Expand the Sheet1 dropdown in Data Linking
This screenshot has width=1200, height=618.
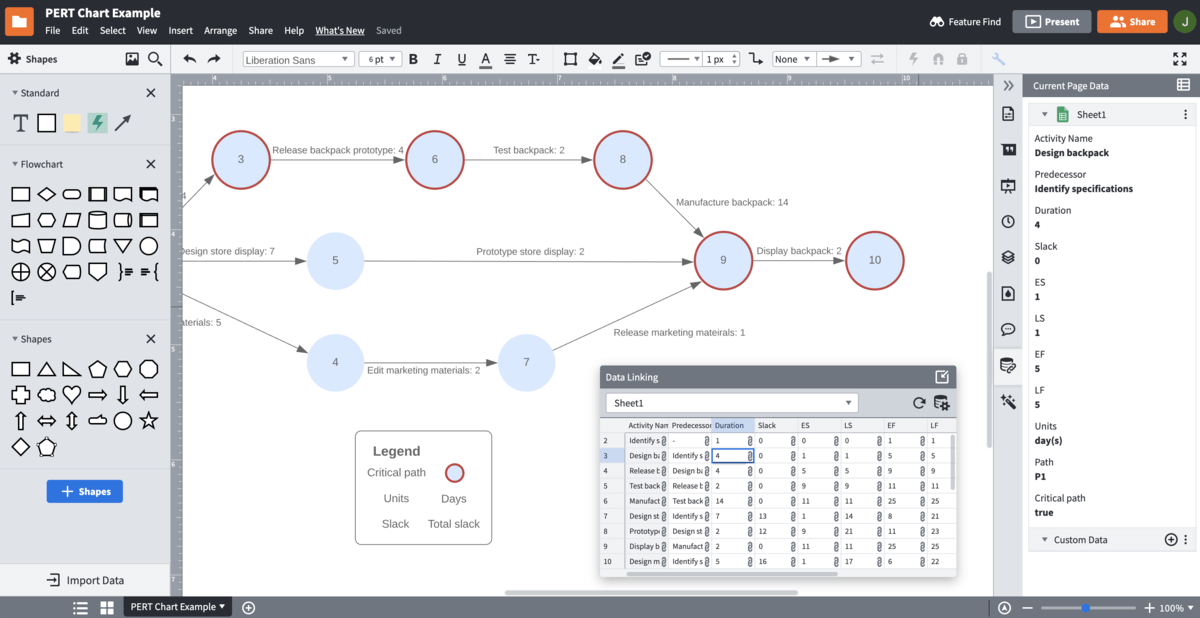tap(731, 403)
